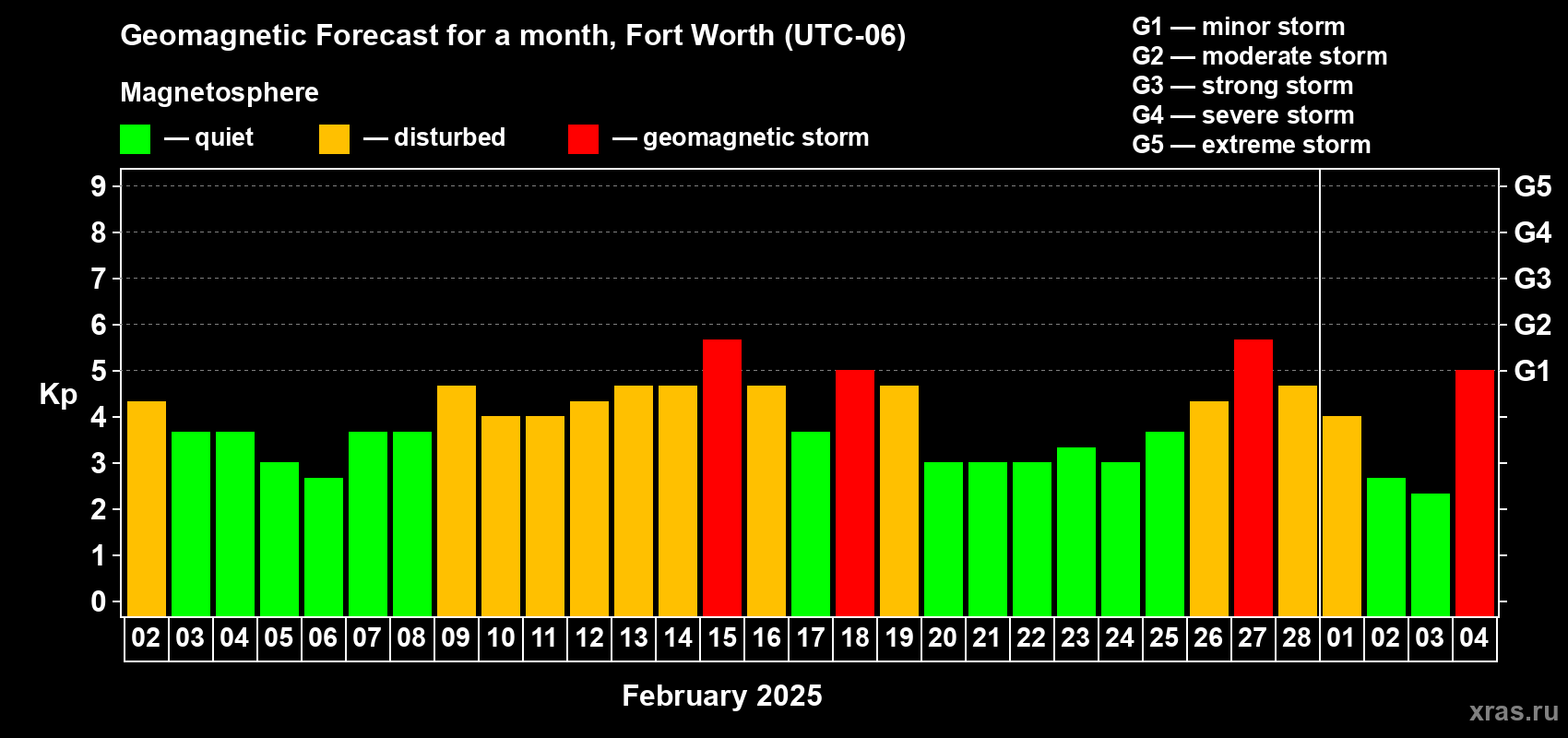This screenshot has height=738, width=1568.
Task: Click the red geomagnetic storm legend swatch
Action: tap(583, 139)
